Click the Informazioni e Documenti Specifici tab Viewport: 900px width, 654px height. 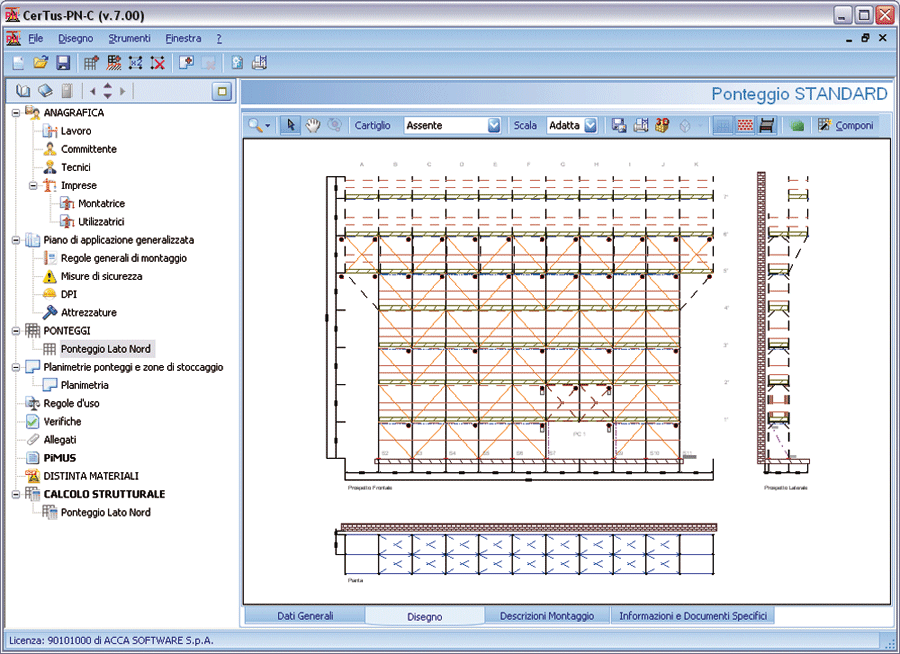click(x=693, y=615)
